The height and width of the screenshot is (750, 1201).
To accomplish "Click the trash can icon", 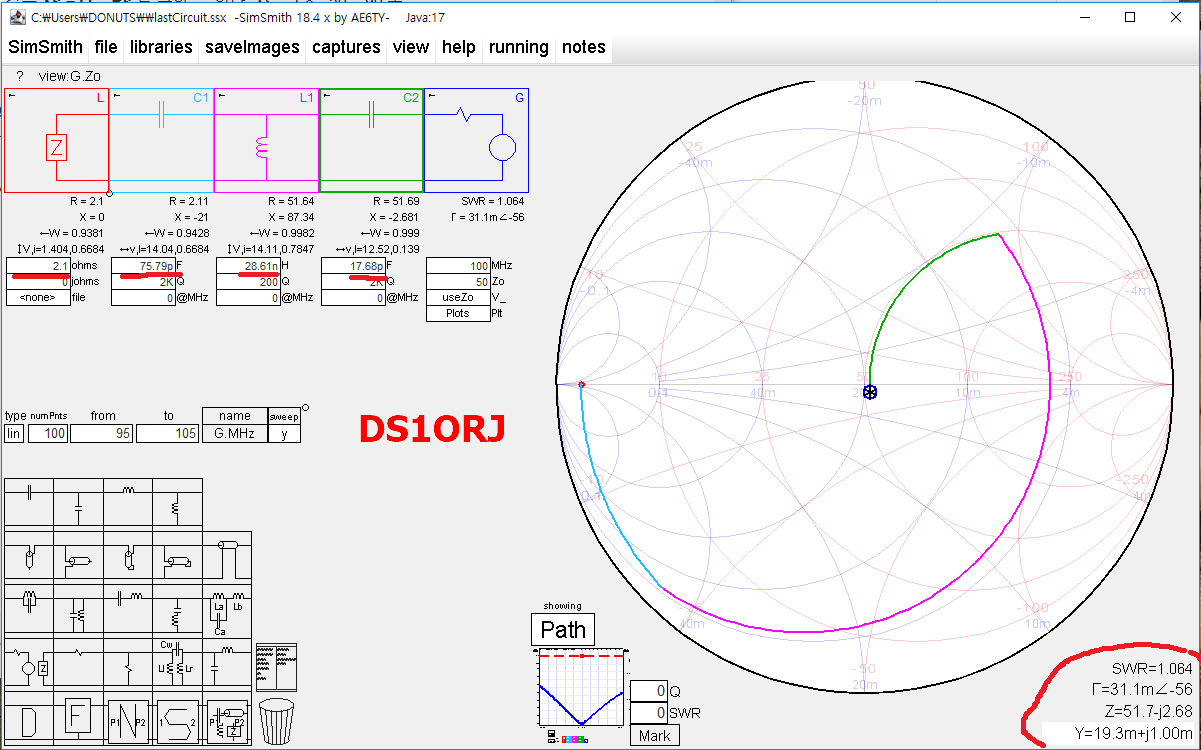I will (x=276, y=721).
